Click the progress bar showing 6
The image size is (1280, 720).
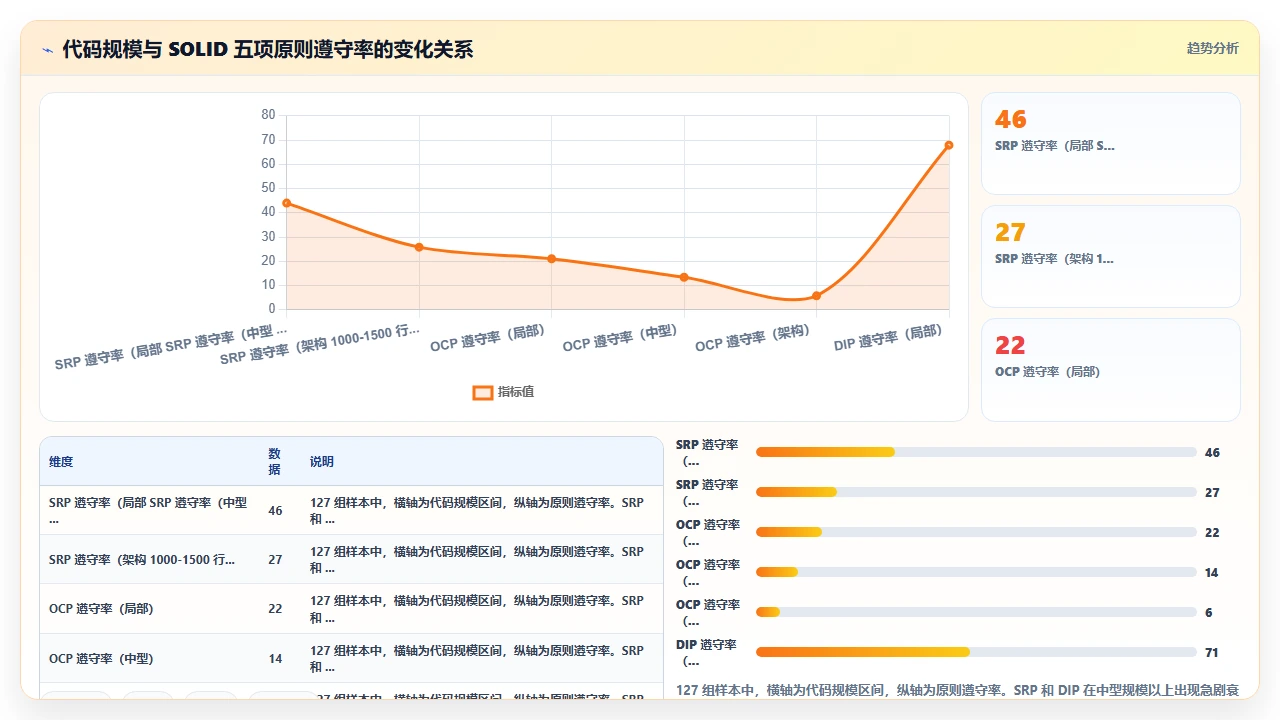tap(976, 612)
